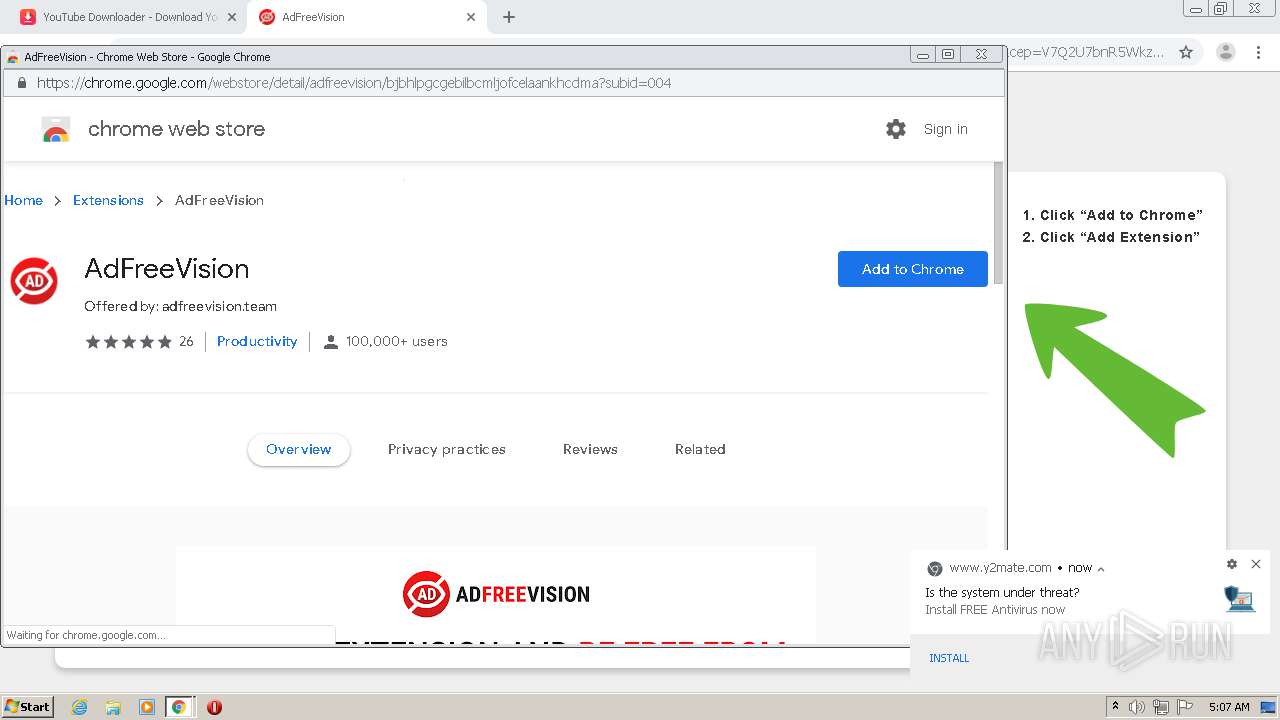Click the AdFreeVision banner logo image
The image size is (1280, 720).
coord(496,594)
